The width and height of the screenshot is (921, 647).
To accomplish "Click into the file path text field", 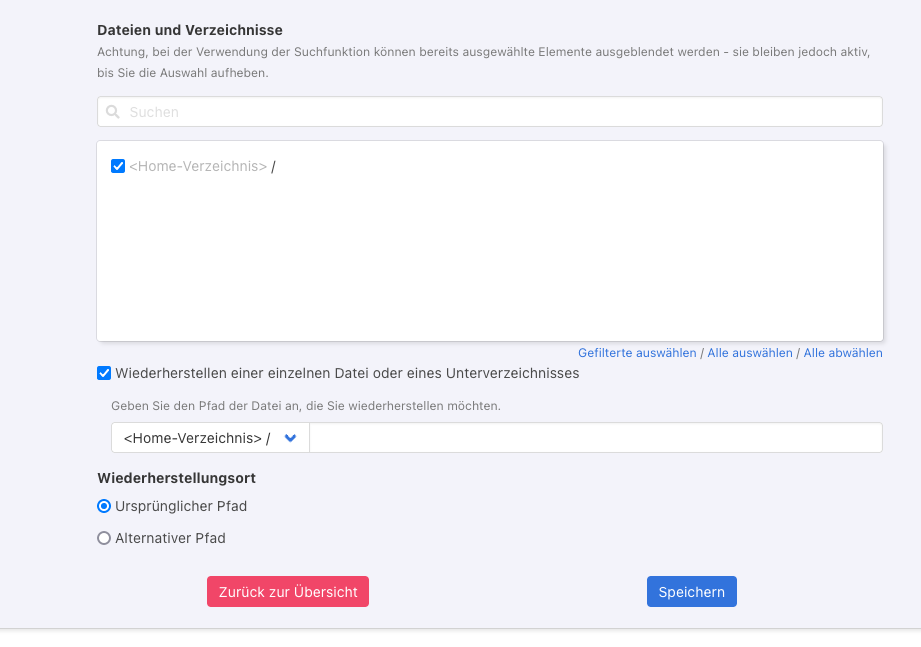I will [x=595, y=438].
